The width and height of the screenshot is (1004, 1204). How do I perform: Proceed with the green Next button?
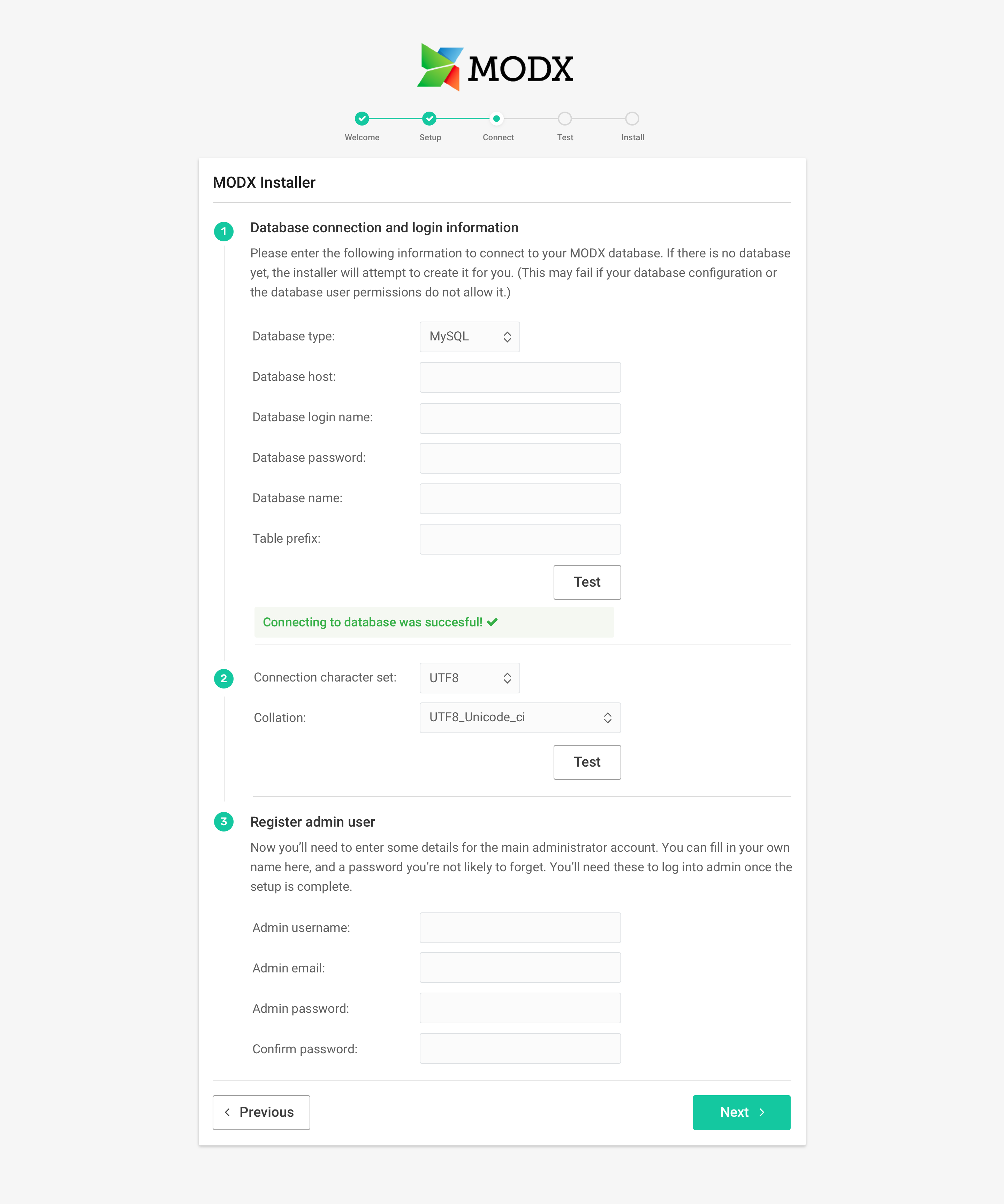(741, 1113)
